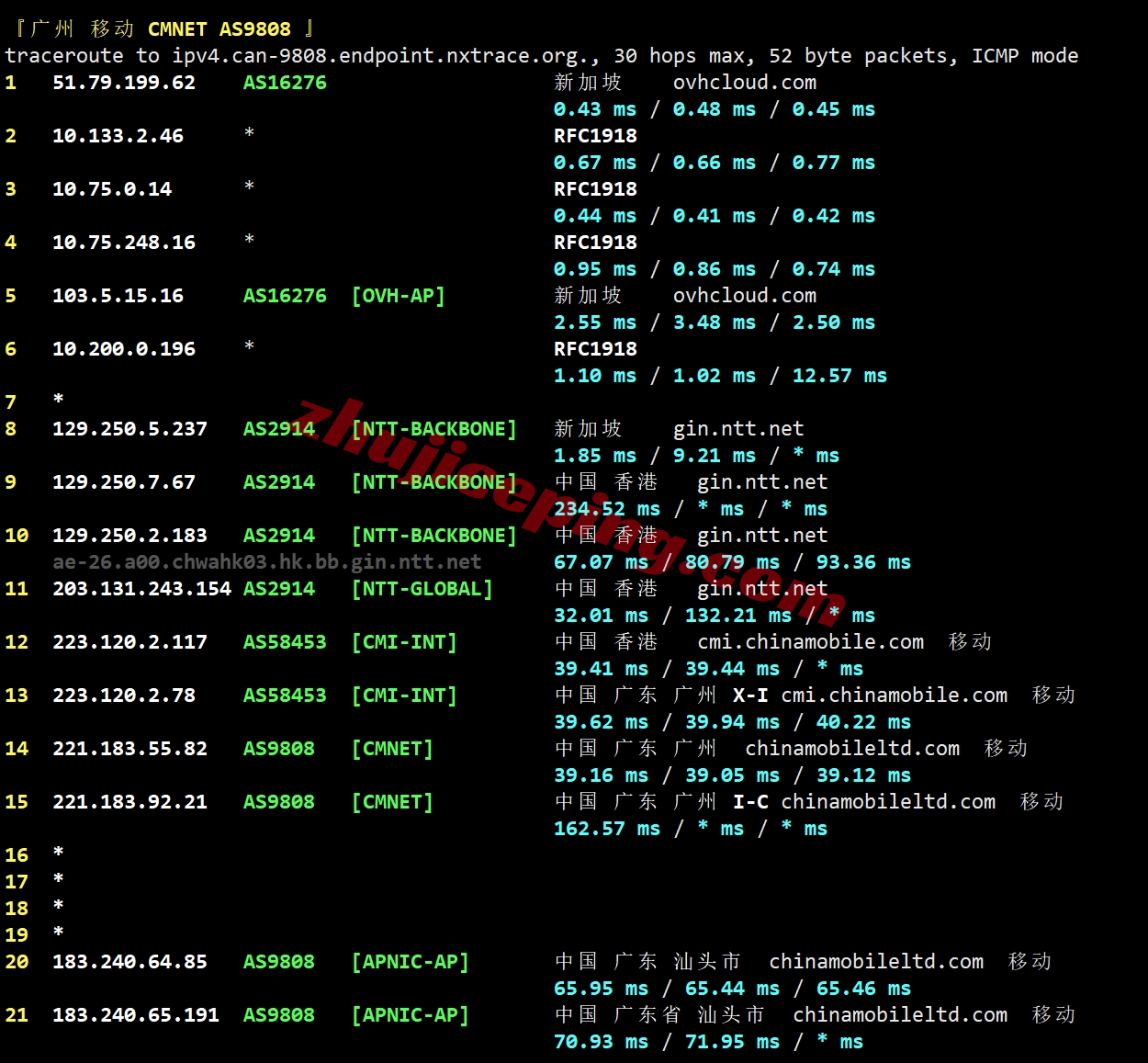This screenshot has width=1148, height=1063.
Task: Click cmi.chinamobile.com on hop 13 row
Action: [895, 695]
